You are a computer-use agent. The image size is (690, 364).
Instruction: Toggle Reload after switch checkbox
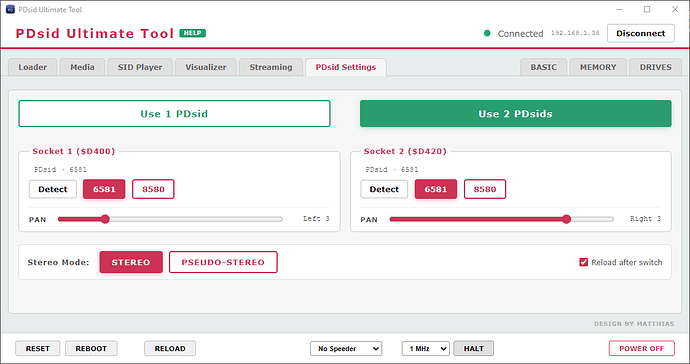tap(584, 262)
